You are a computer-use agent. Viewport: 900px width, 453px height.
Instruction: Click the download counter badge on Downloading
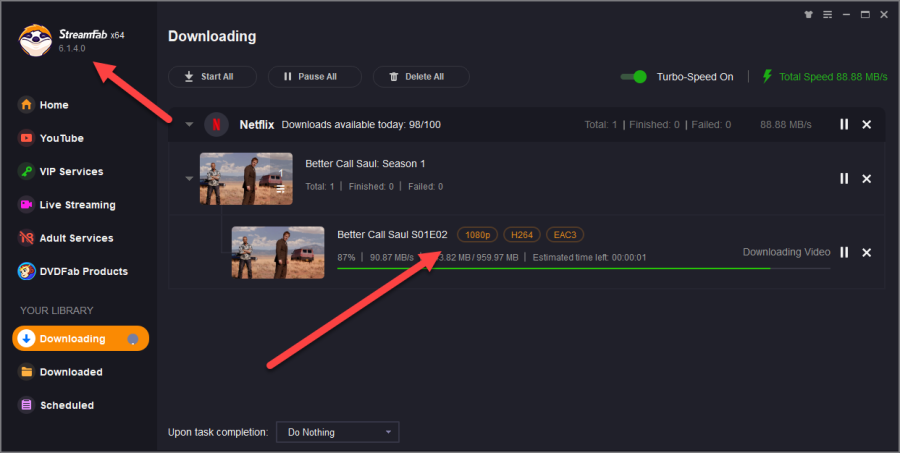tap(133, 339)
